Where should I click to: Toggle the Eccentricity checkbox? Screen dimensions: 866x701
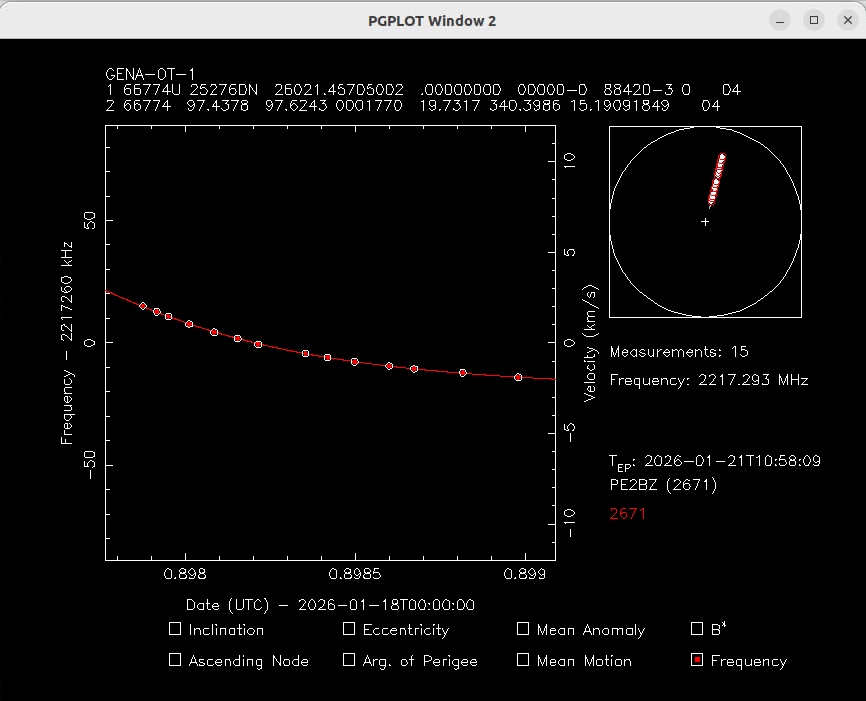pyautogui.click(x=349, y=629)
